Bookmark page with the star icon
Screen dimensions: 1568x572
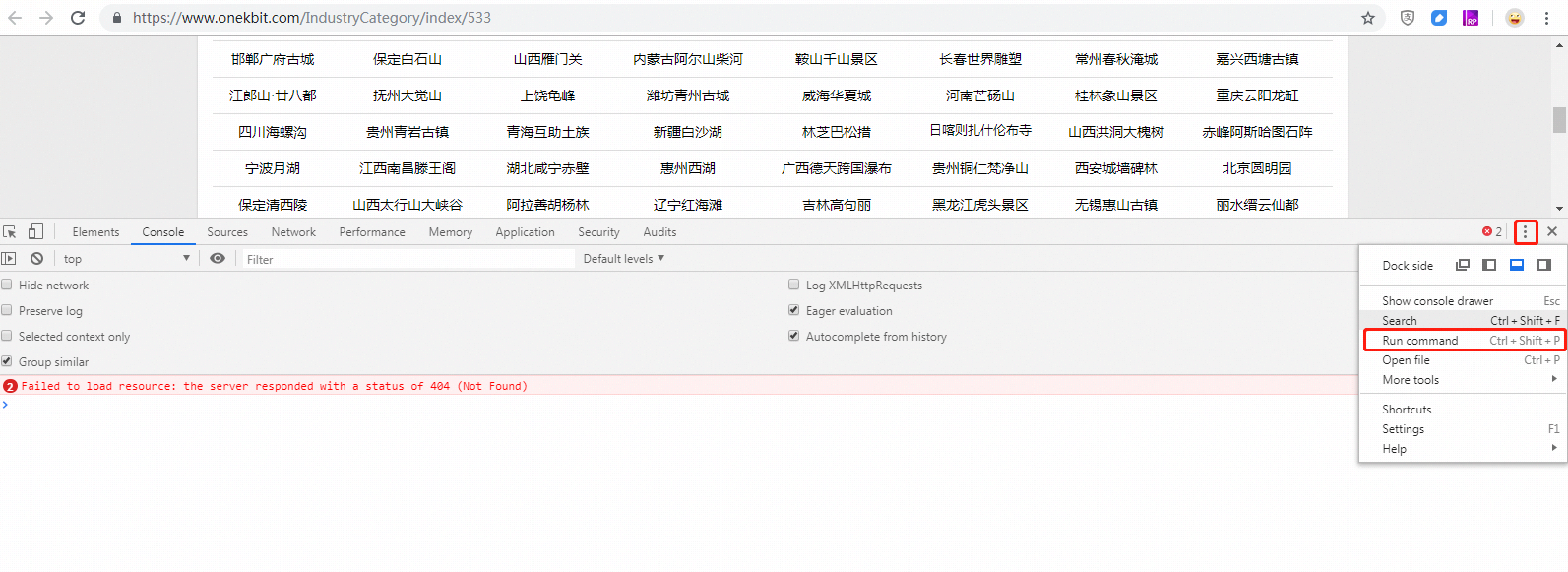[x=1368, y=18]
